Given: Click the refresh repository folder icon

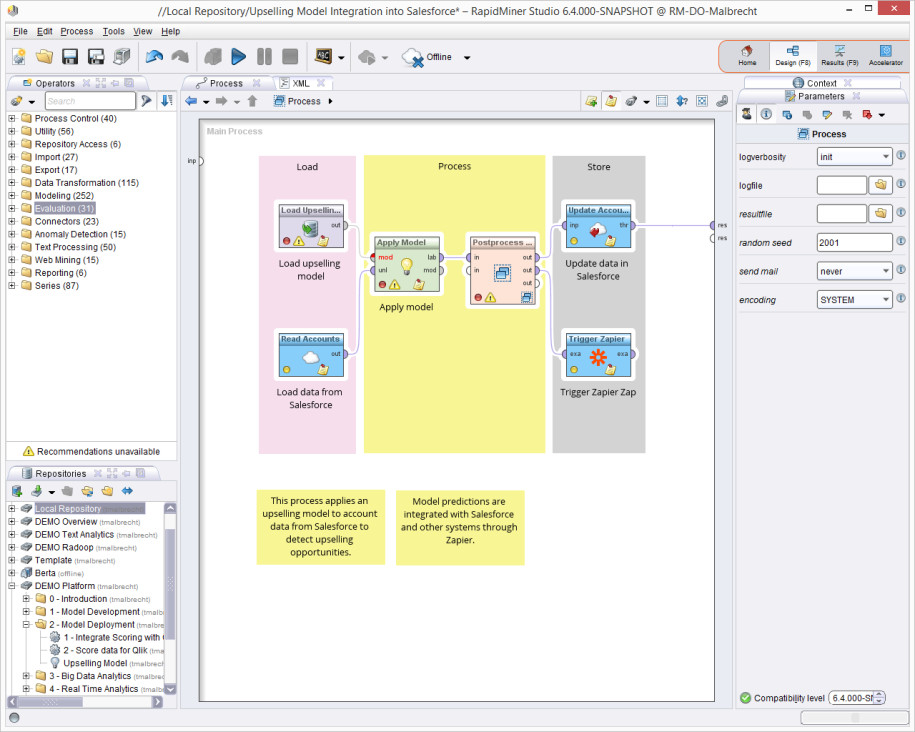Looking at the screenshot, I should 88,491.
